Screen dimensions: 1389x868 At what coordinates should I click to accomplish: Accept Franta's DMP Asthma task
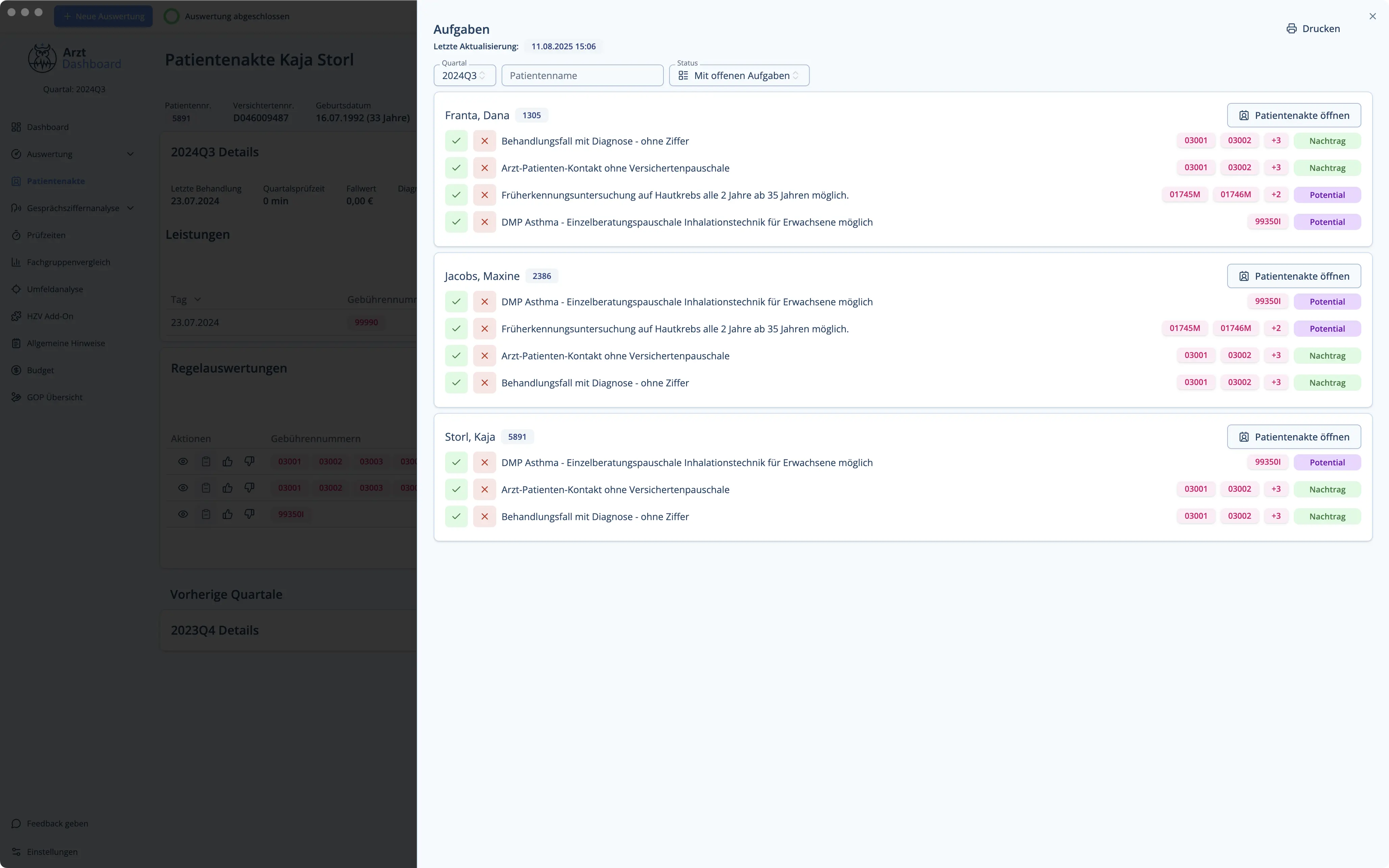point(456,222)
